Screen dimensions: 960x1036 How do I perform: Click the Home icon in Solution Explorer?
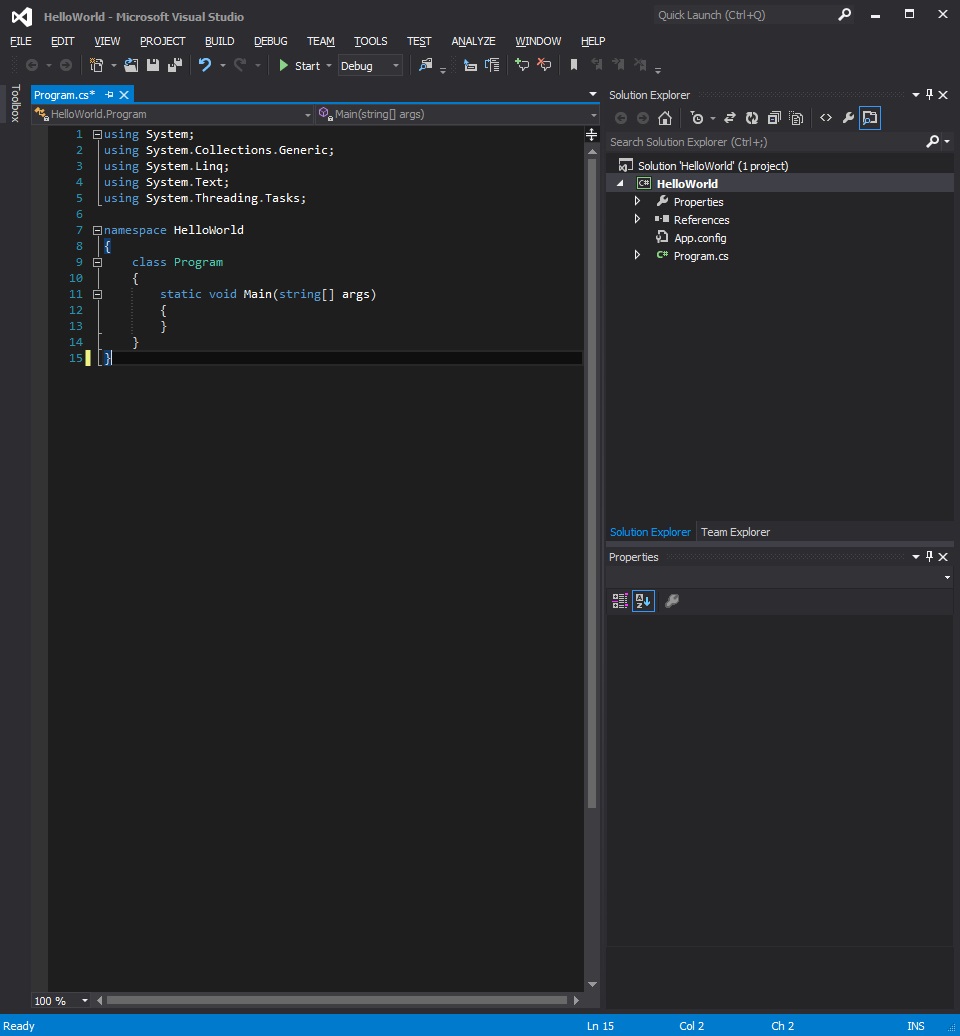click(665, 118)
